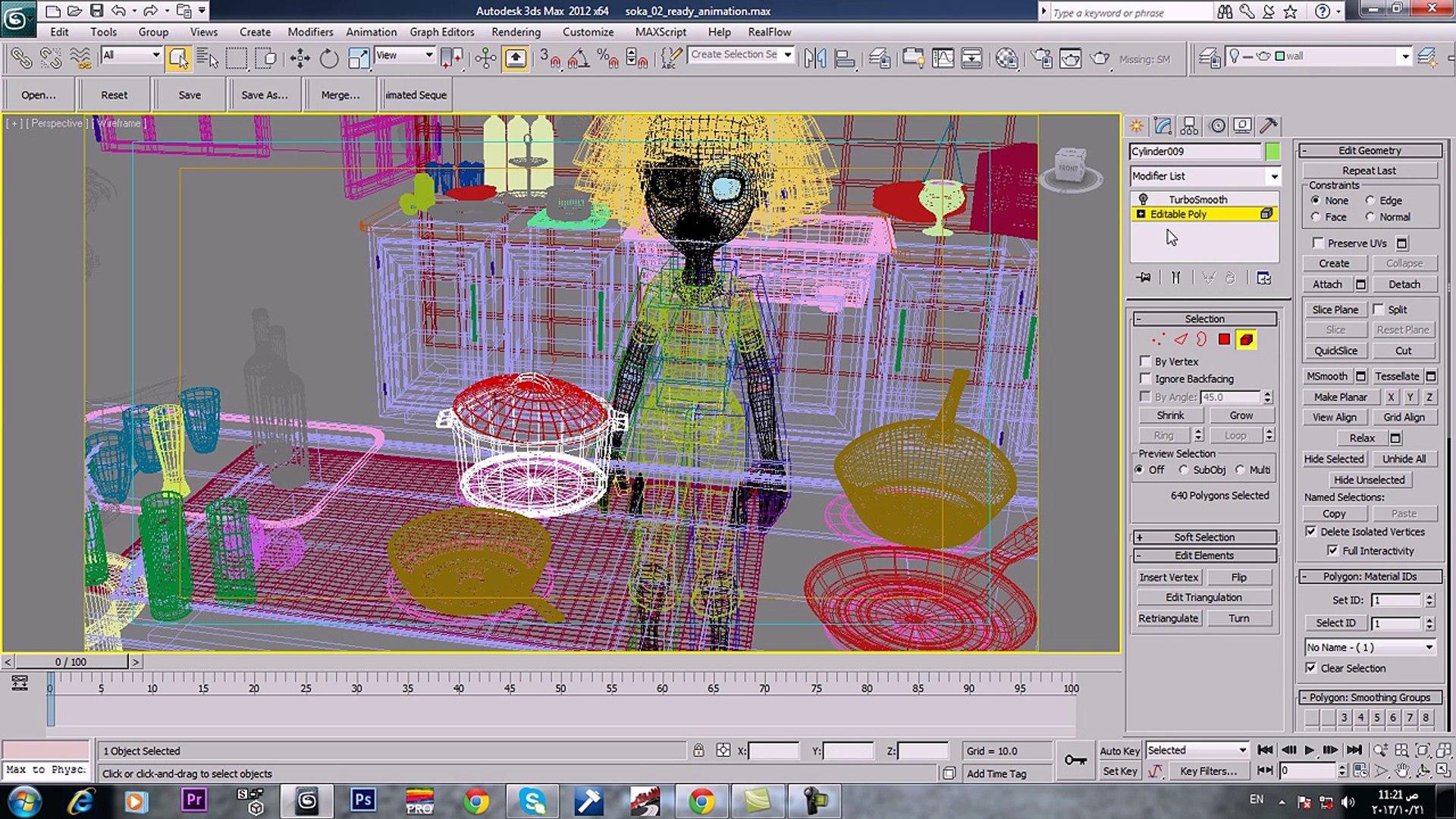1456x819 pixels.
Task: Switch to the Hierarchy command panel tab
Action: [1190, 126]
